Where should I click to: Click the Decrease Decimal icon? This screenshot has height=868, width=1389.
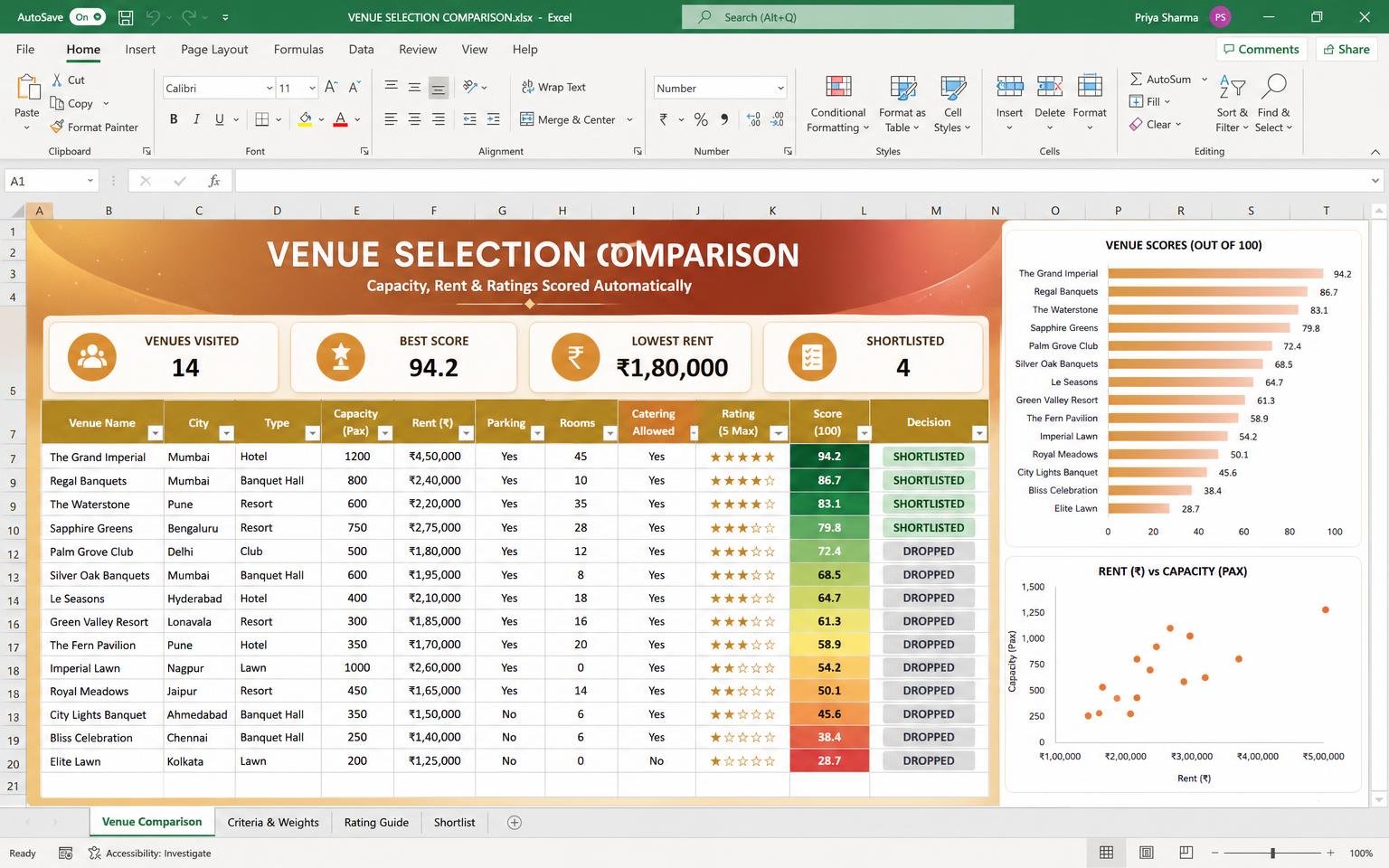coord(777,119)
